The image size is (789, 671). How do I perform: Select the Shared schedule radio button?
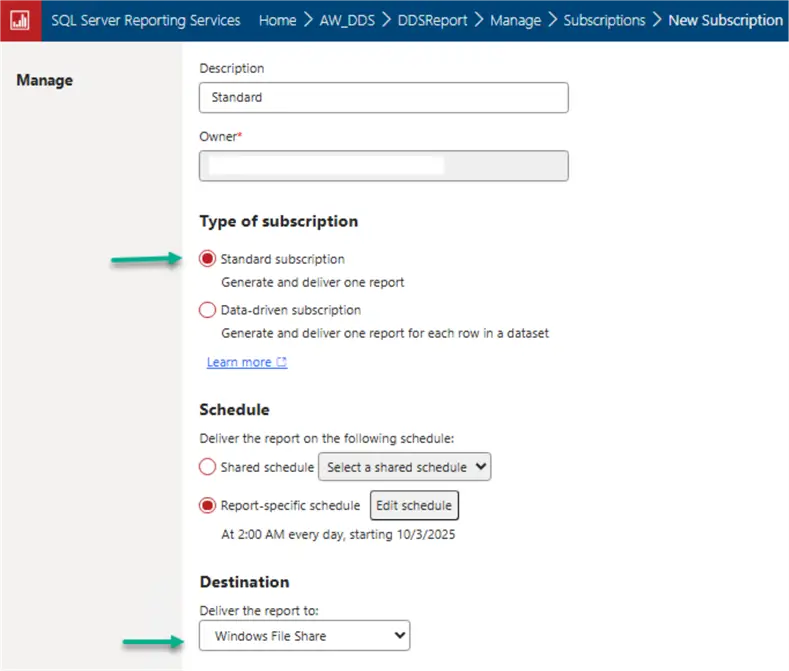coord(208,467)
